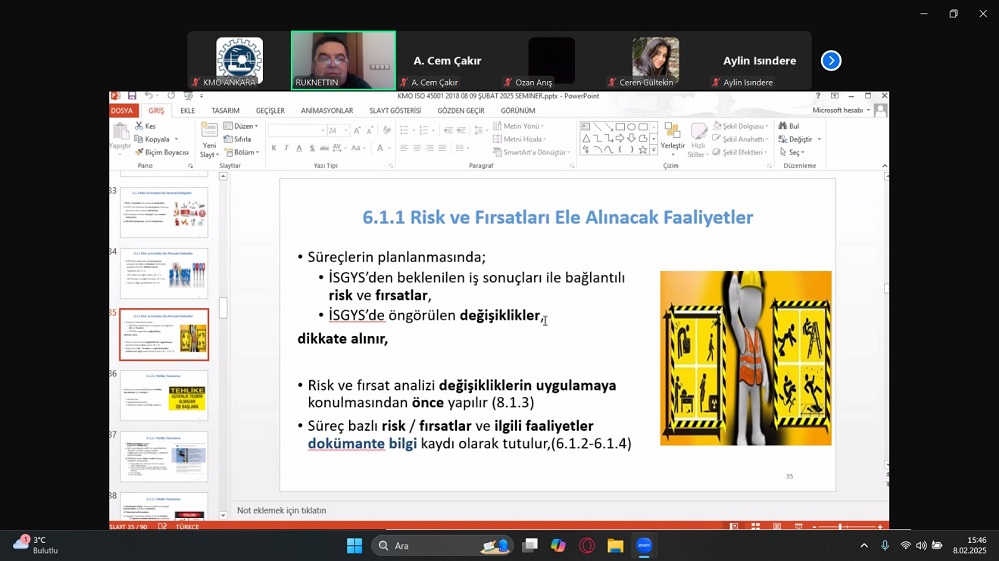Decrease list indent level icon
Viewport: 999px width, 561px height.
[x=448, y=130]
